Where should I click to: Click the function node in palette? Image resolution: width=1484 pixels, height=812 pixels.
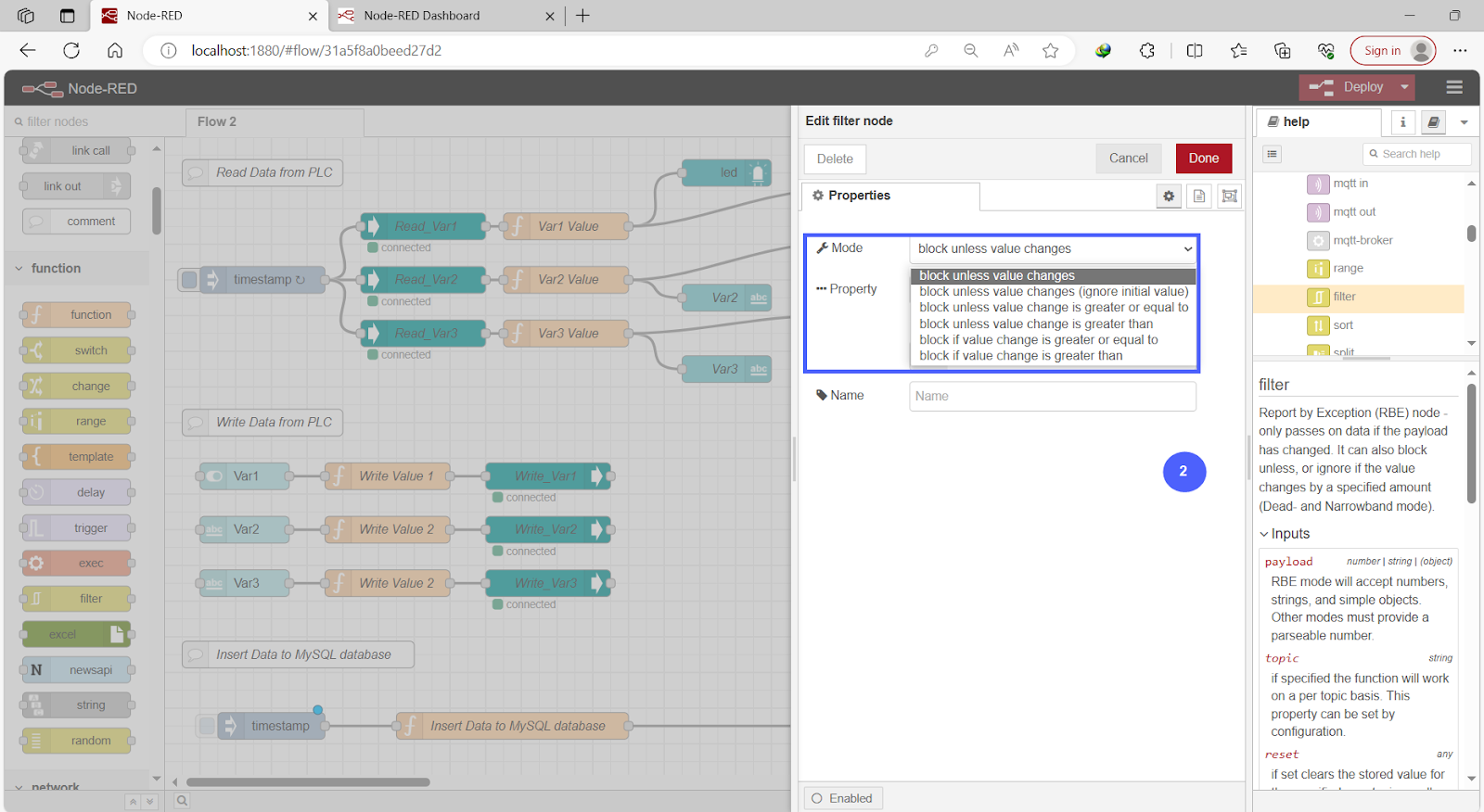76,315
